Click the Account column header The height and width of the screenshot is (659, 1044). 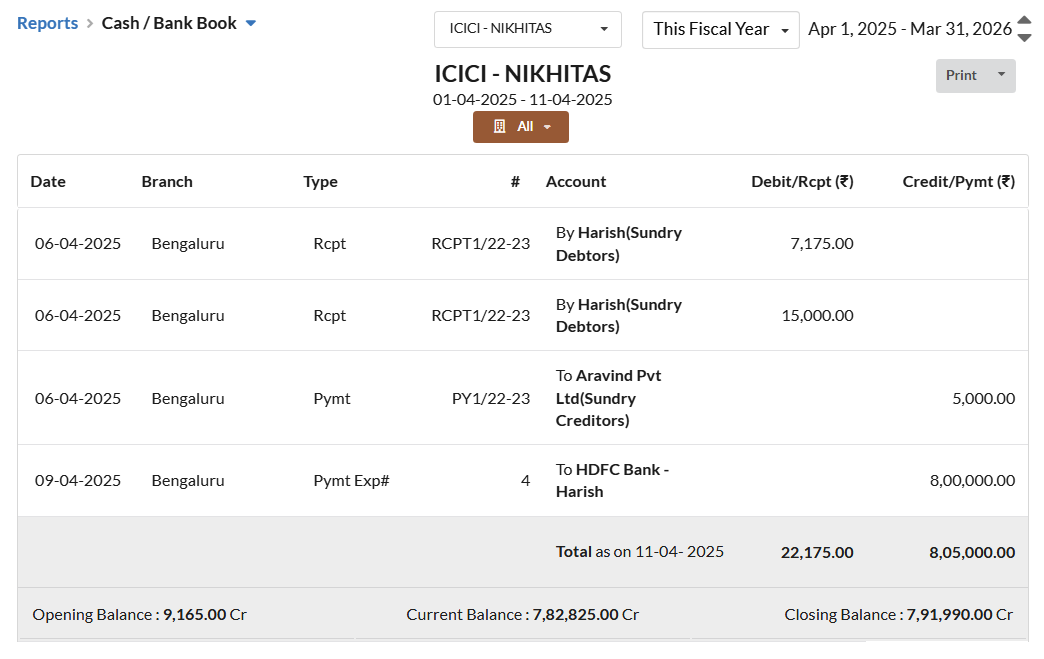(576, 182)
